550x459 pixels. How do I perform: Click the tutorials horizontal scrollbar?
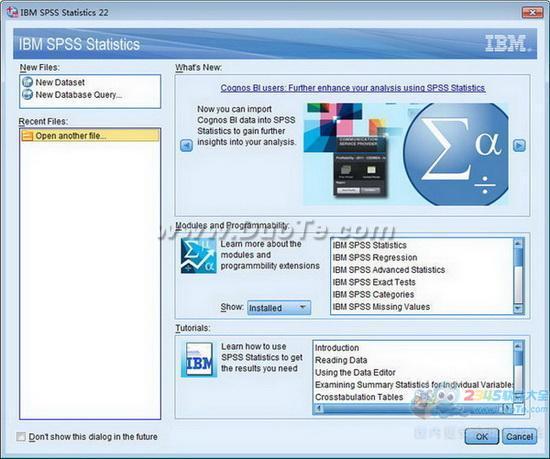click(413, 409)
